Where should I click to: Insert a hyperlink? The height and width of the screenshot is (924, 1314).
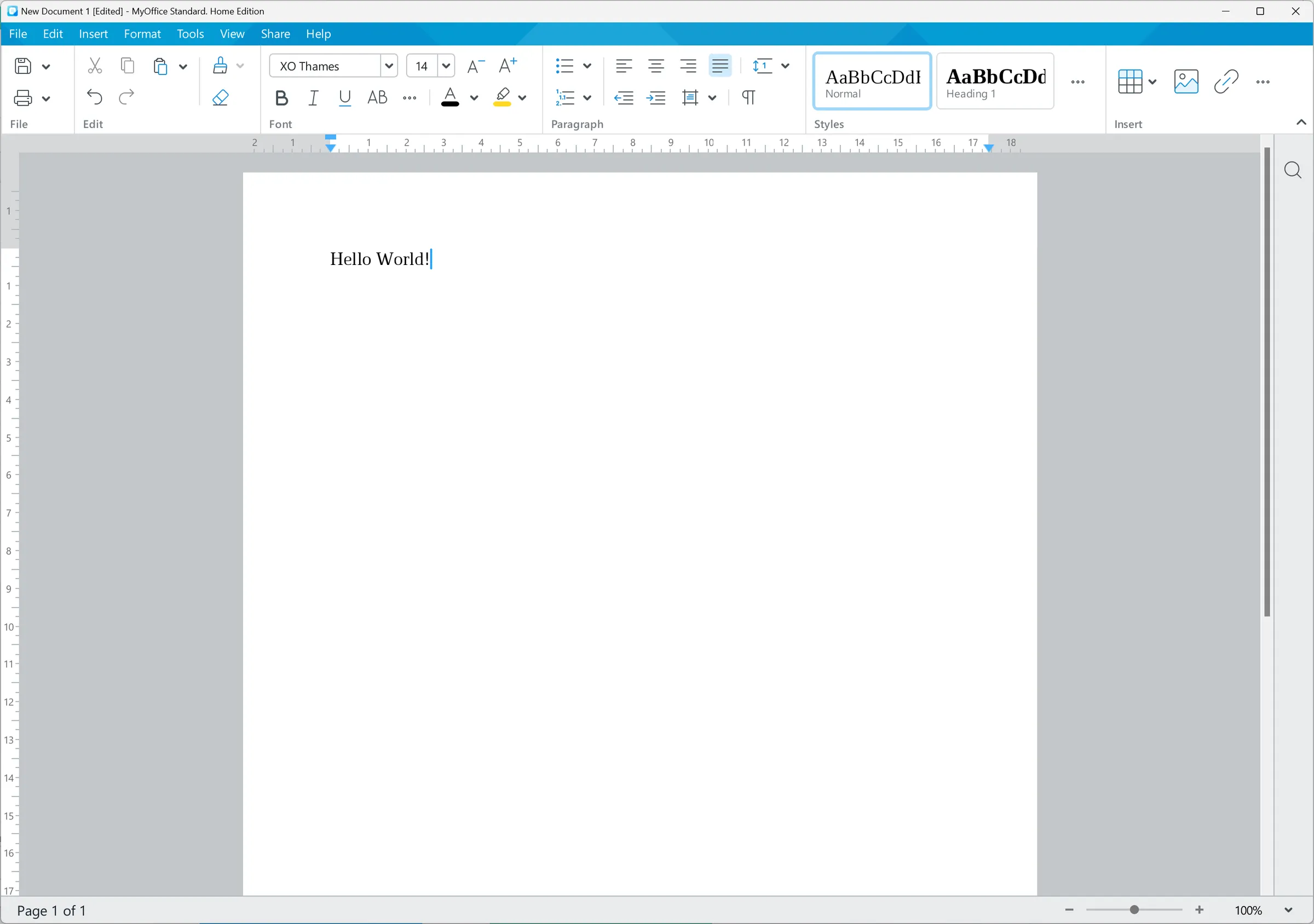(x=1225, y=81)
